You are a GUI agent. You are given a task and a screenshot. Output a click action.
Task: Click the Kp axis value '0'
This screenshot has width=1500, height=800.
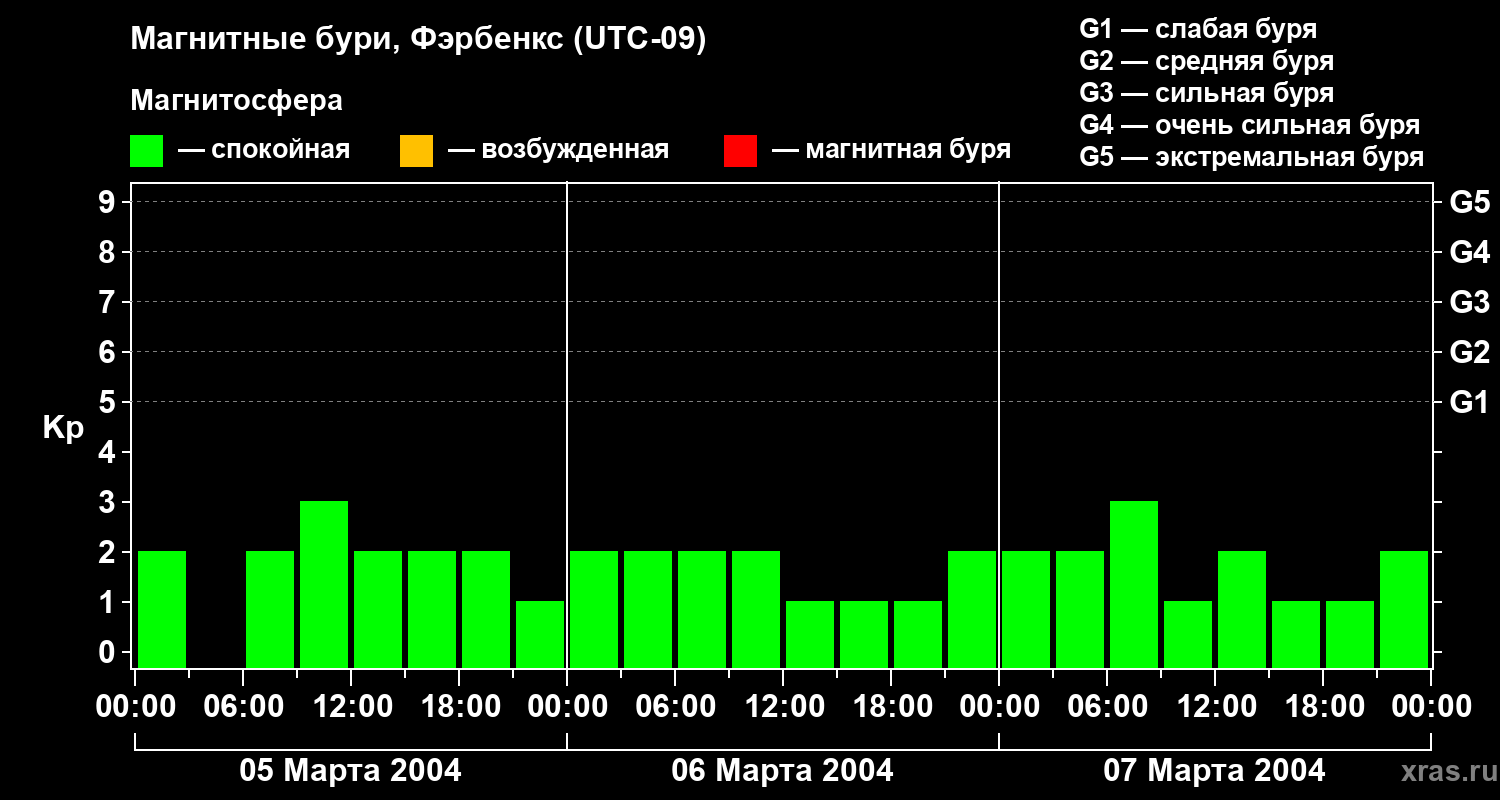coord(109,652)
